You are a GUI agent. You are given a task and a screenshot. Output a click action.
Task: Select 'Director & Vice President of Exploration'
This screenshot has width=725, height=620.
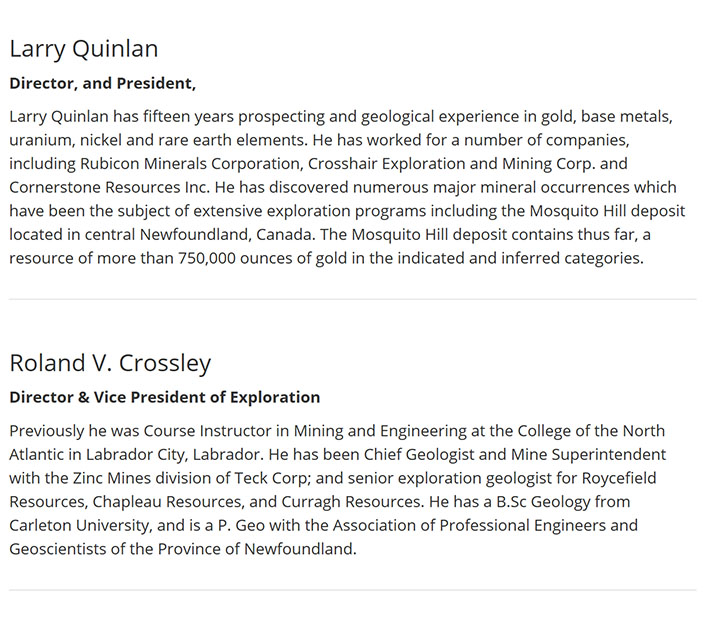tap(165, 398)
